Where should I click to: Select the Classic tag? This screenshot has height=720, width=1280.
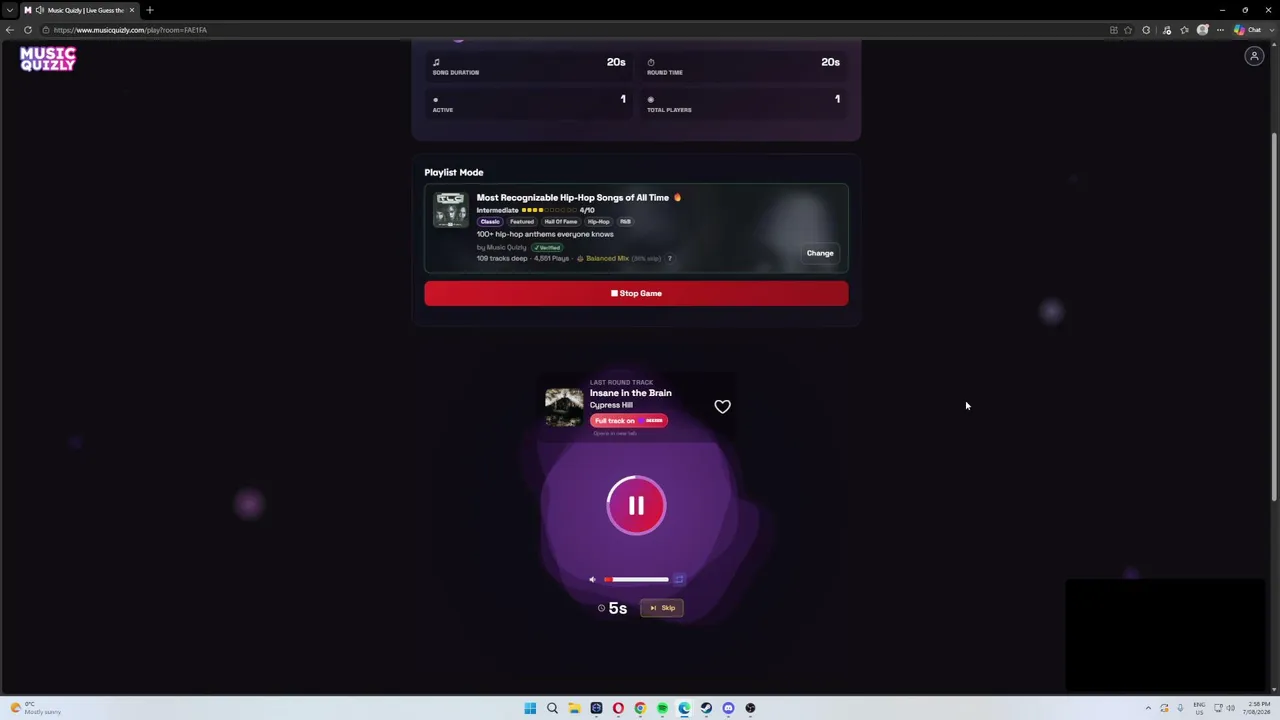[490, 222]
